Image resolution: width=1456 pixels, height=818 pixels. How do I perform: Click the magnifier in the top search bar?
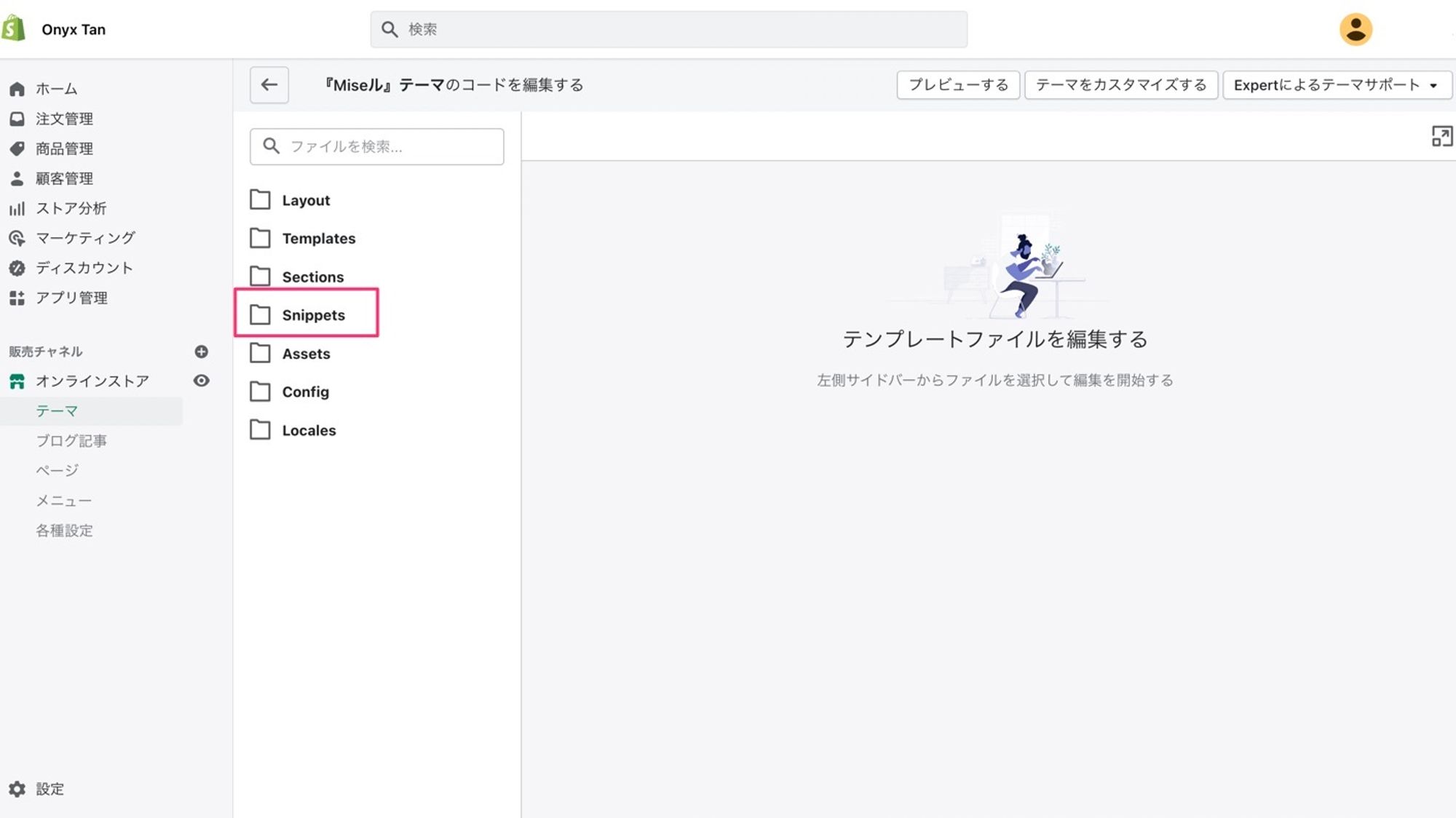point(390,29)
